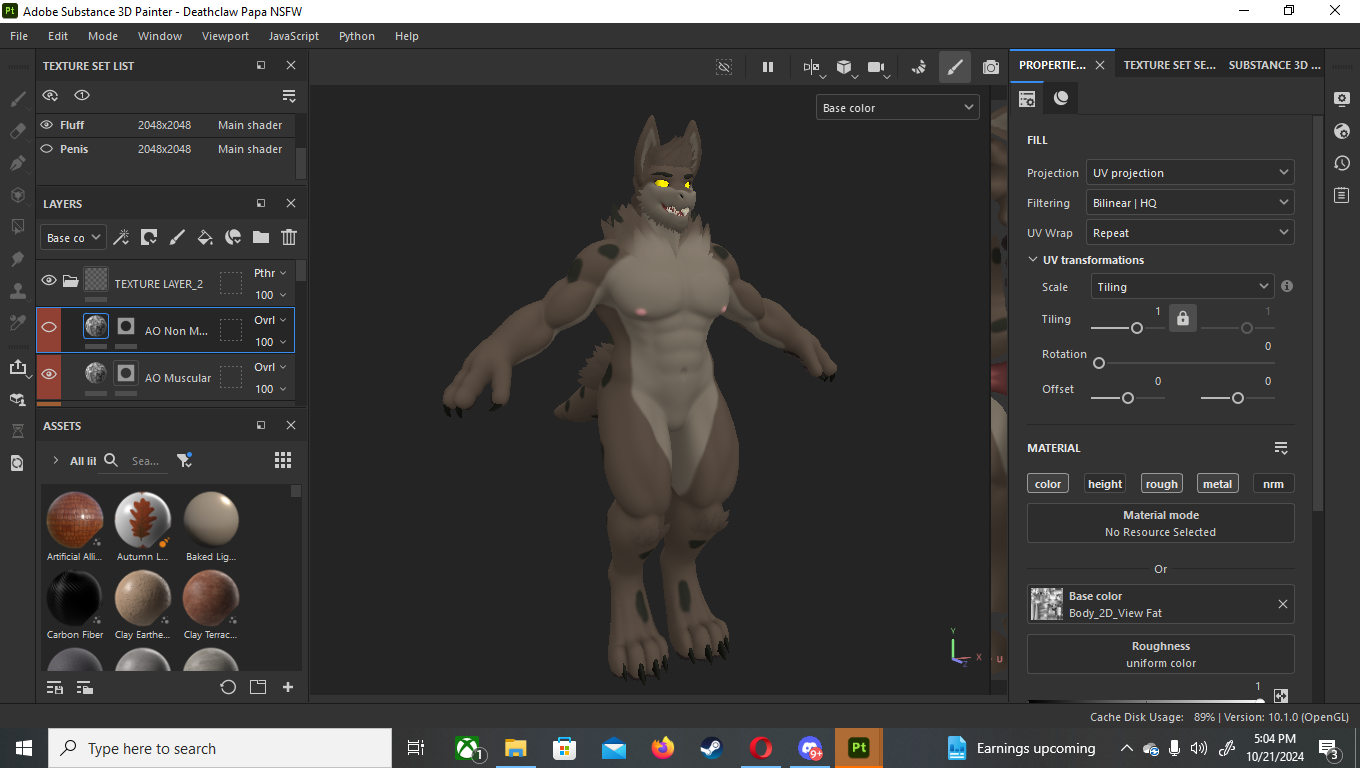Click the Rotation slider handle

1099,363
